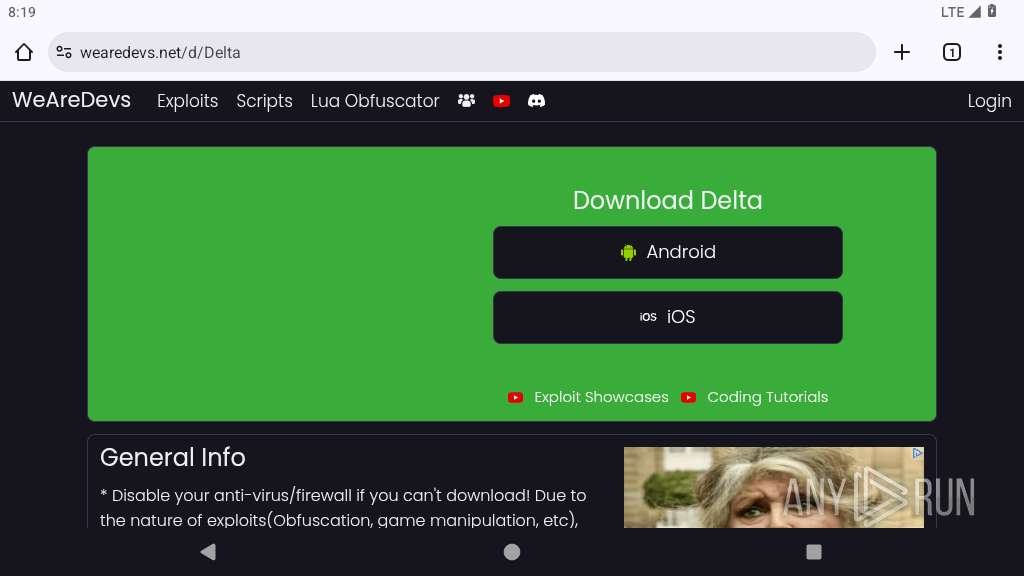Open the YouTube icon in navbar
The width and height of the screenshot is (1024, 576).
pyautogui.click(x=502, y=101)
